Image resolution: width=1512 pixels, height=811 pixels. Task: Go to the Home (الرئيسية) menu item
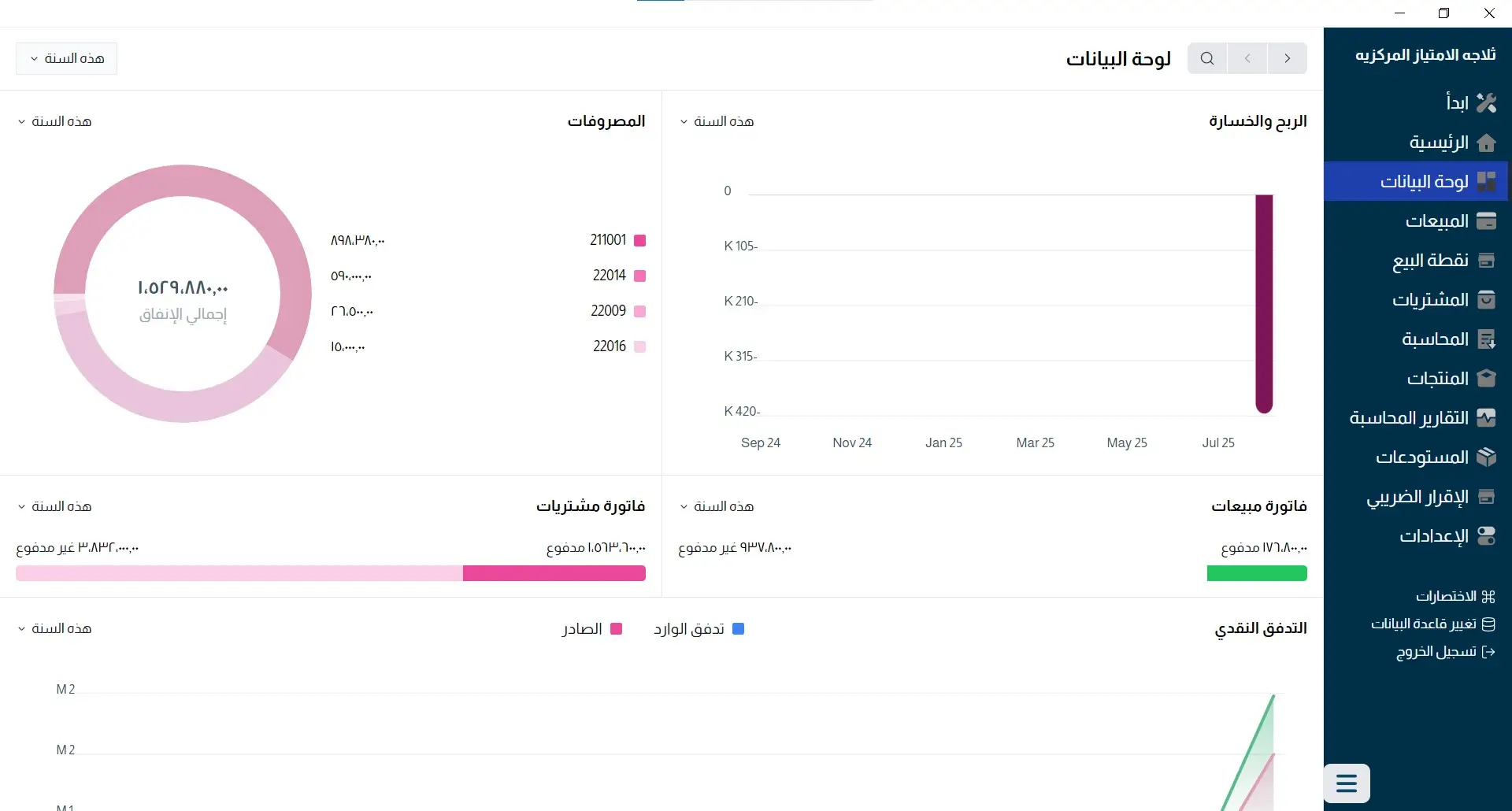pyautogui.click(x=1438, y=143)
